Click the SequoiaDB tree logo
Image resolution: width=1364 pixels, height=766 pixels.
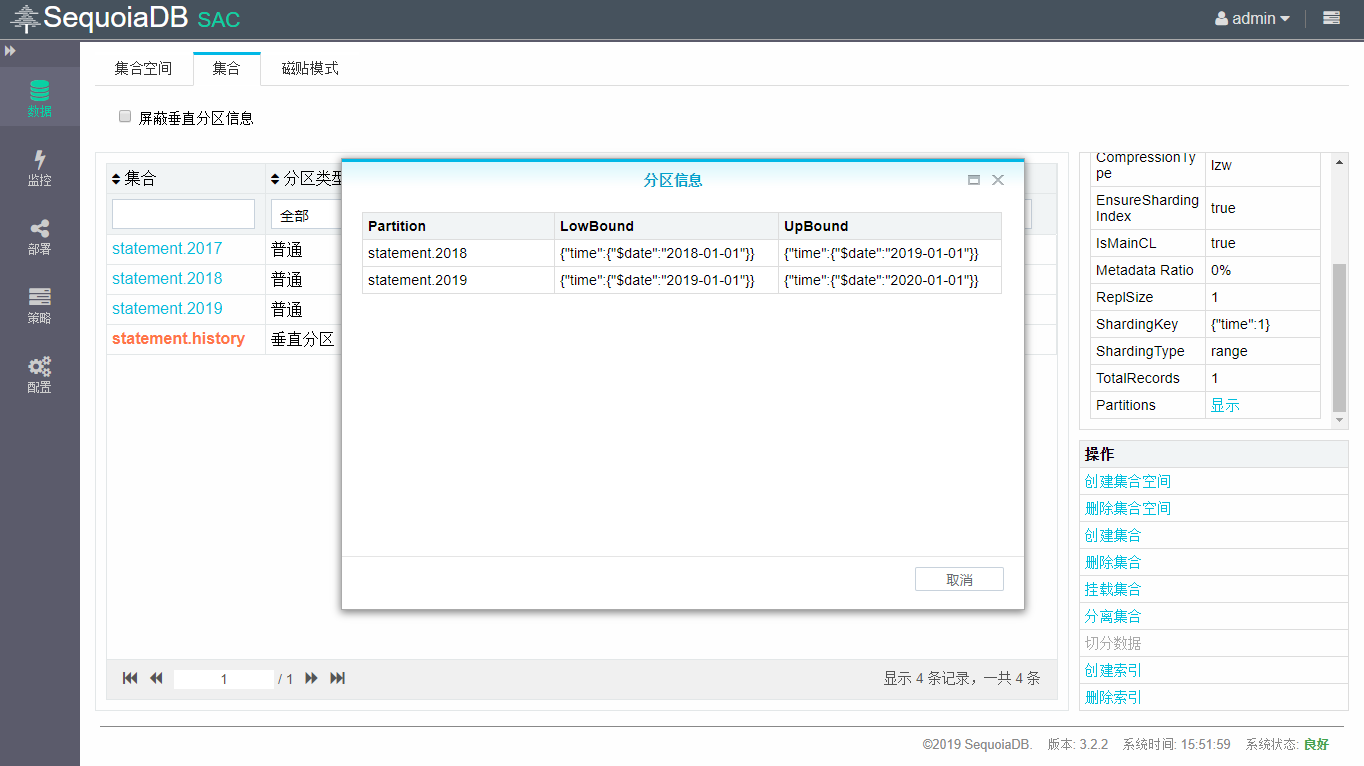[25, 18]
